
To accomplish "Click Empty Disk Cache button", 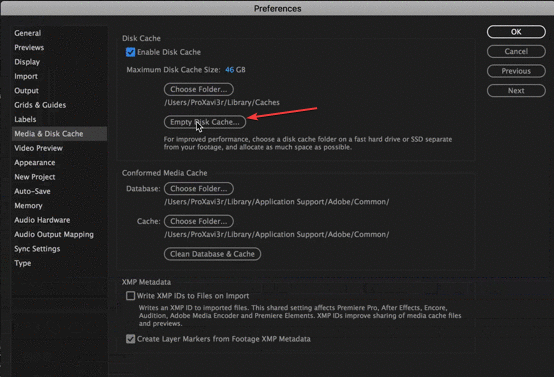I will coord(205,122).
